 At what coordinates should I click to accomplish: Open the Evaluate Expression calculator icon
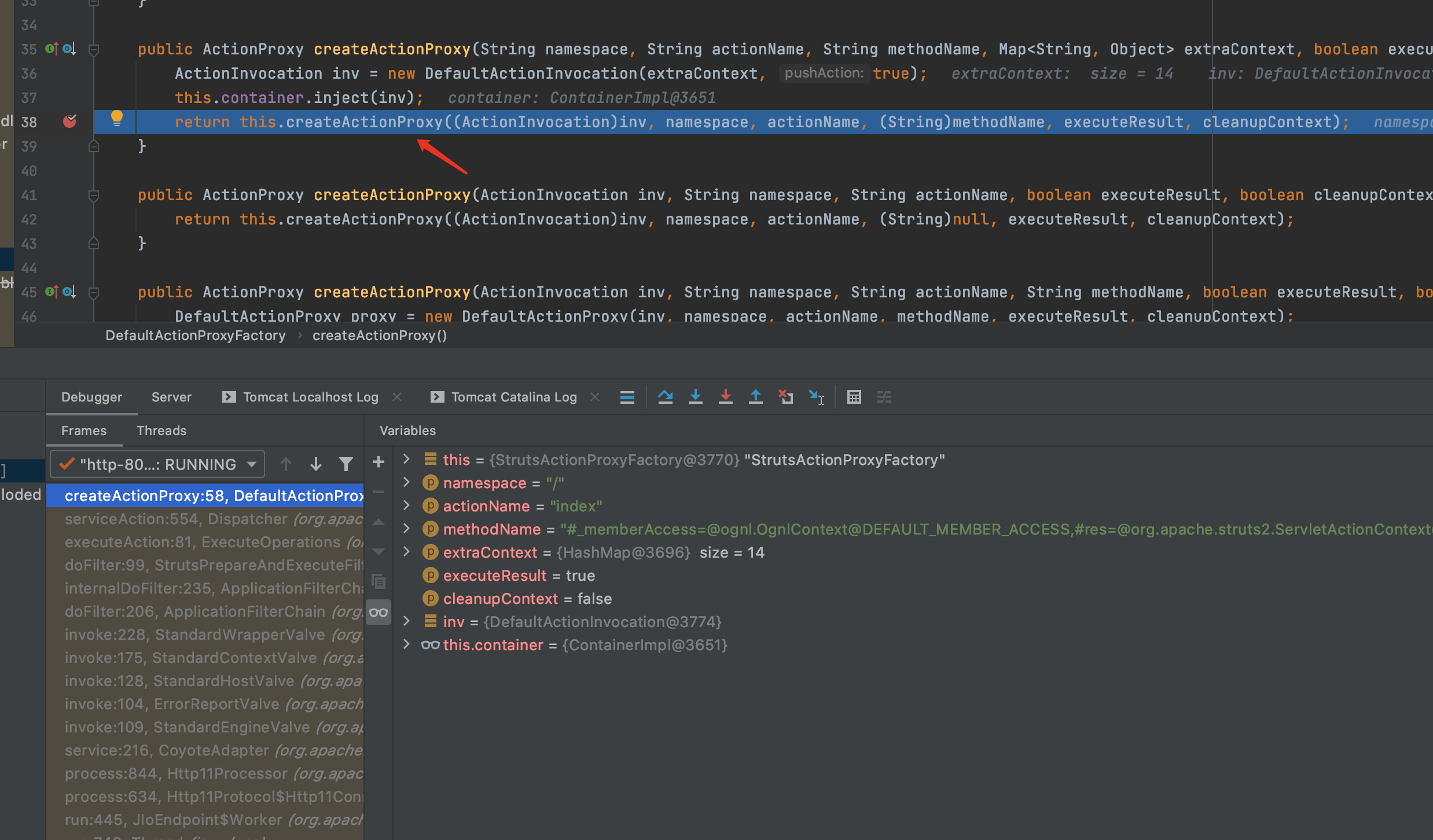[x=854, y=397]
